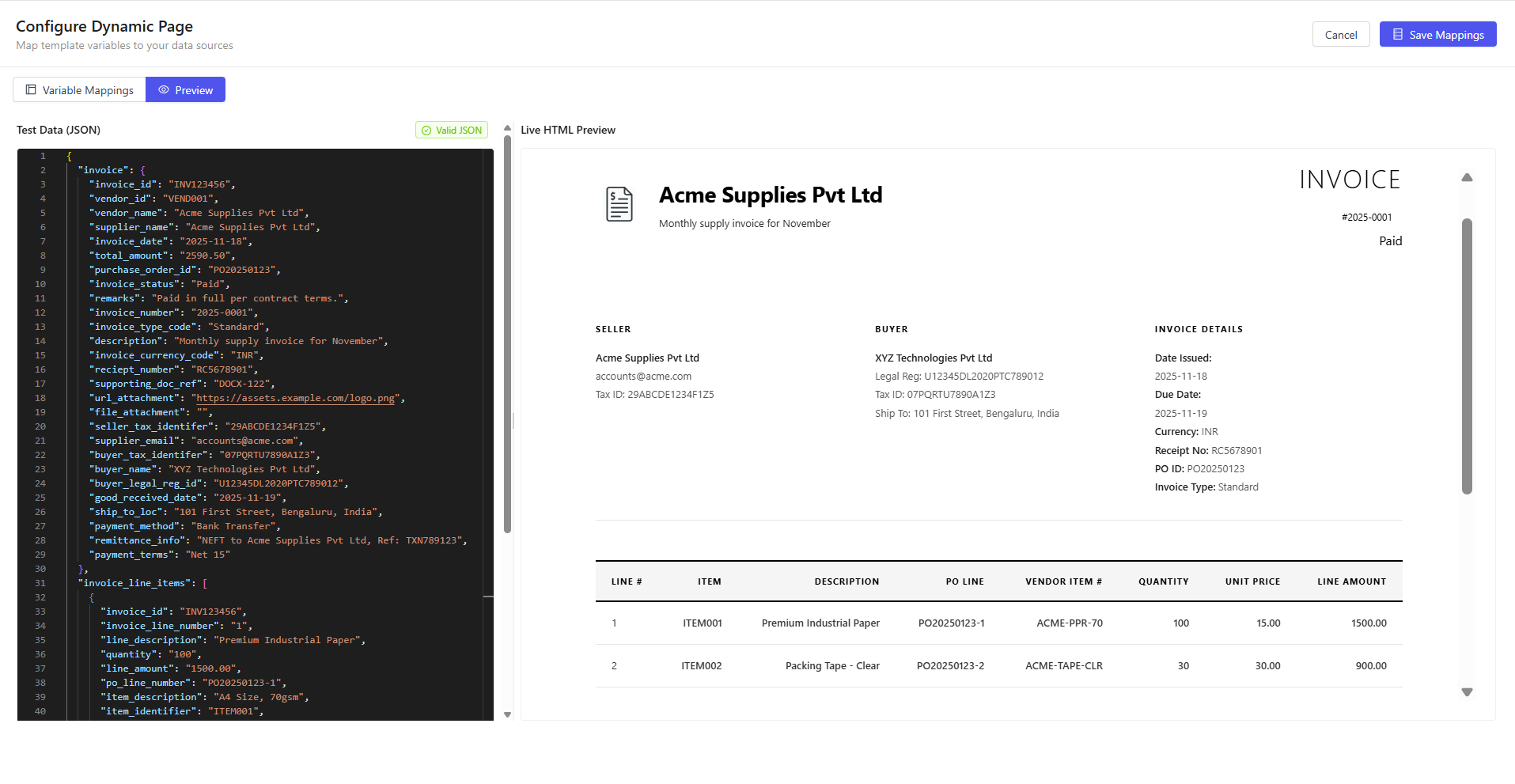1515x784 pixels.
Task: Click the INVOICE heading in the preview
Action: click(1349, 179)
